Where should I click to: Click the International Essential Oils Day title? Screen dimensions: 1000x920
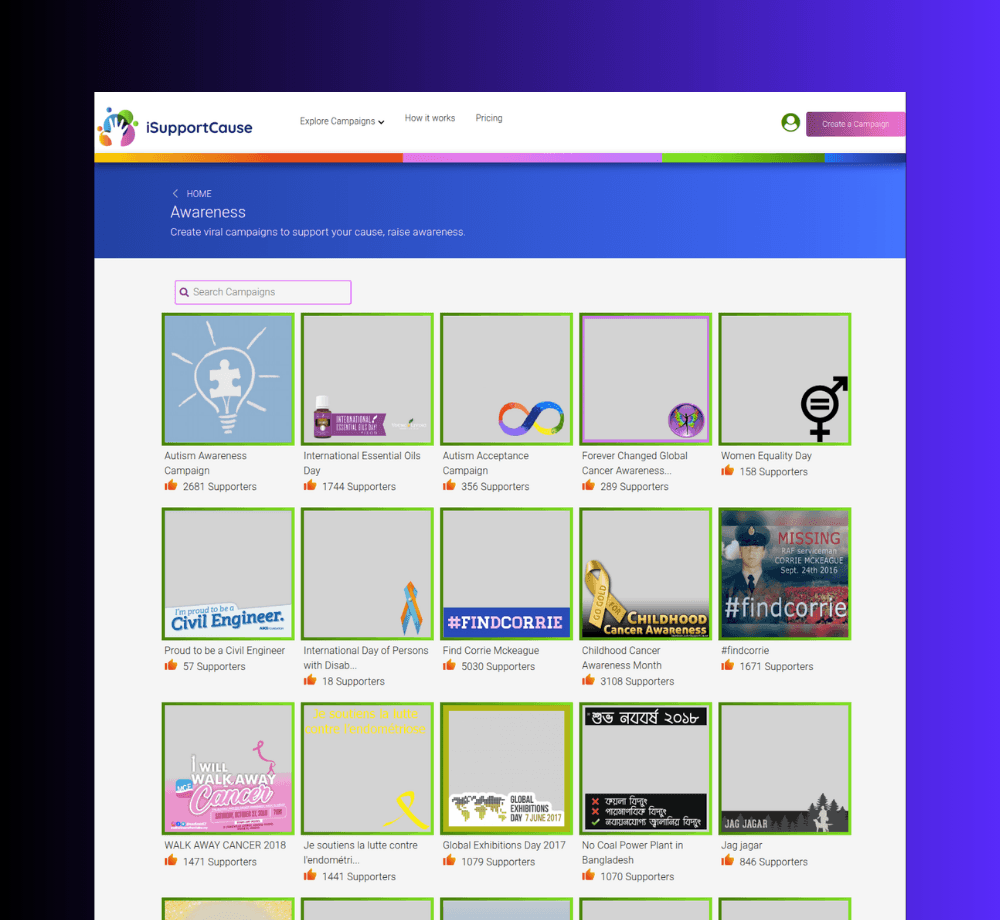pos(362,463)
